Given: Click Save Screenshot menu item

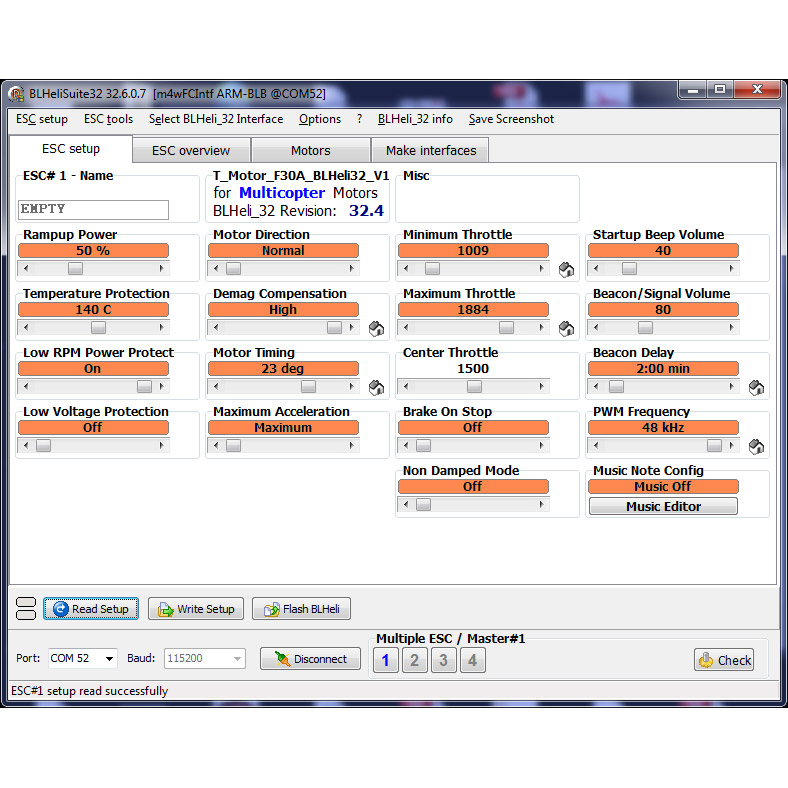Looking at the screenshot, I should (x=511, y=119).
